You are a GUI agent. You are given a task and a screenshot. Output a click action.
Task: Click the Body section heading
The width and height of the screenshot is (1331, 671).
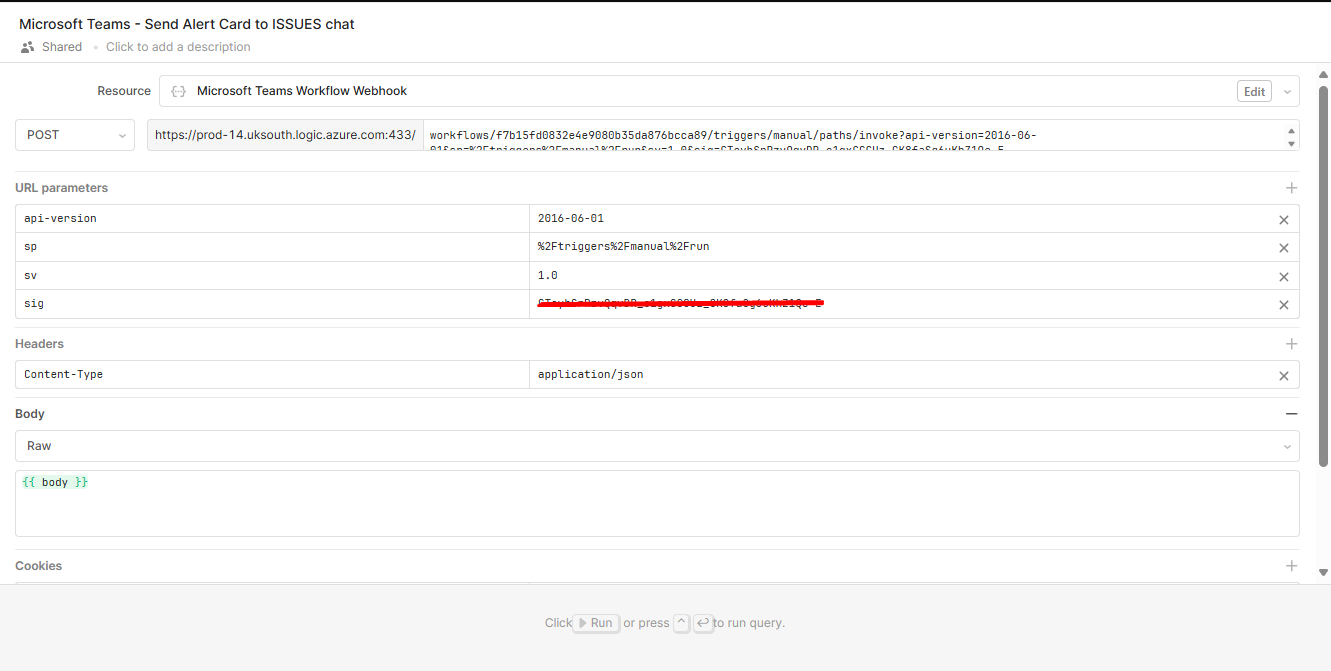tap(30, 414)
